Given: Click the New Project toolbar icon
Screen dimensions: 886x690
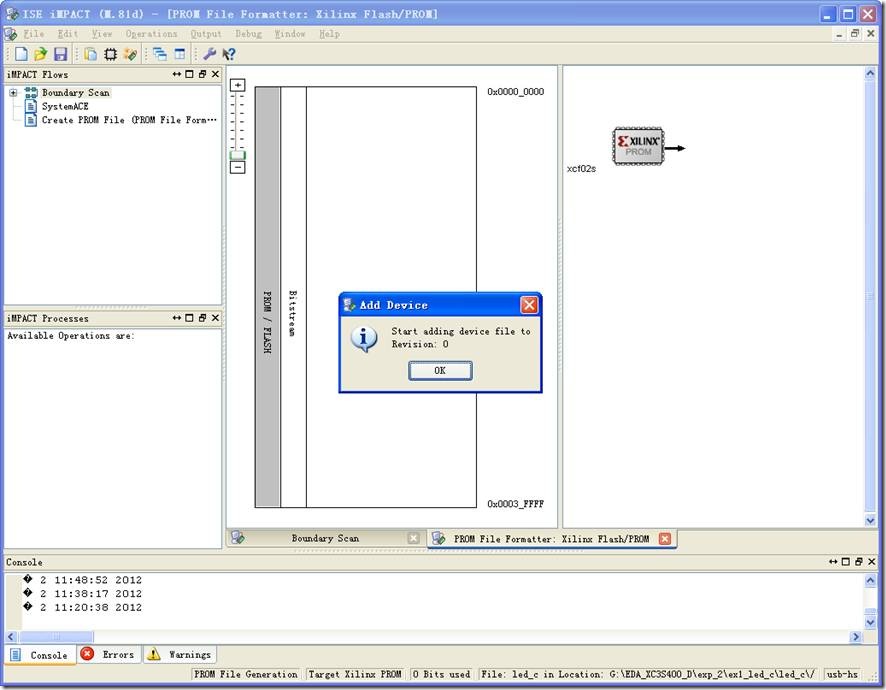Looking at the screenshot, I should tap(21, 54).
